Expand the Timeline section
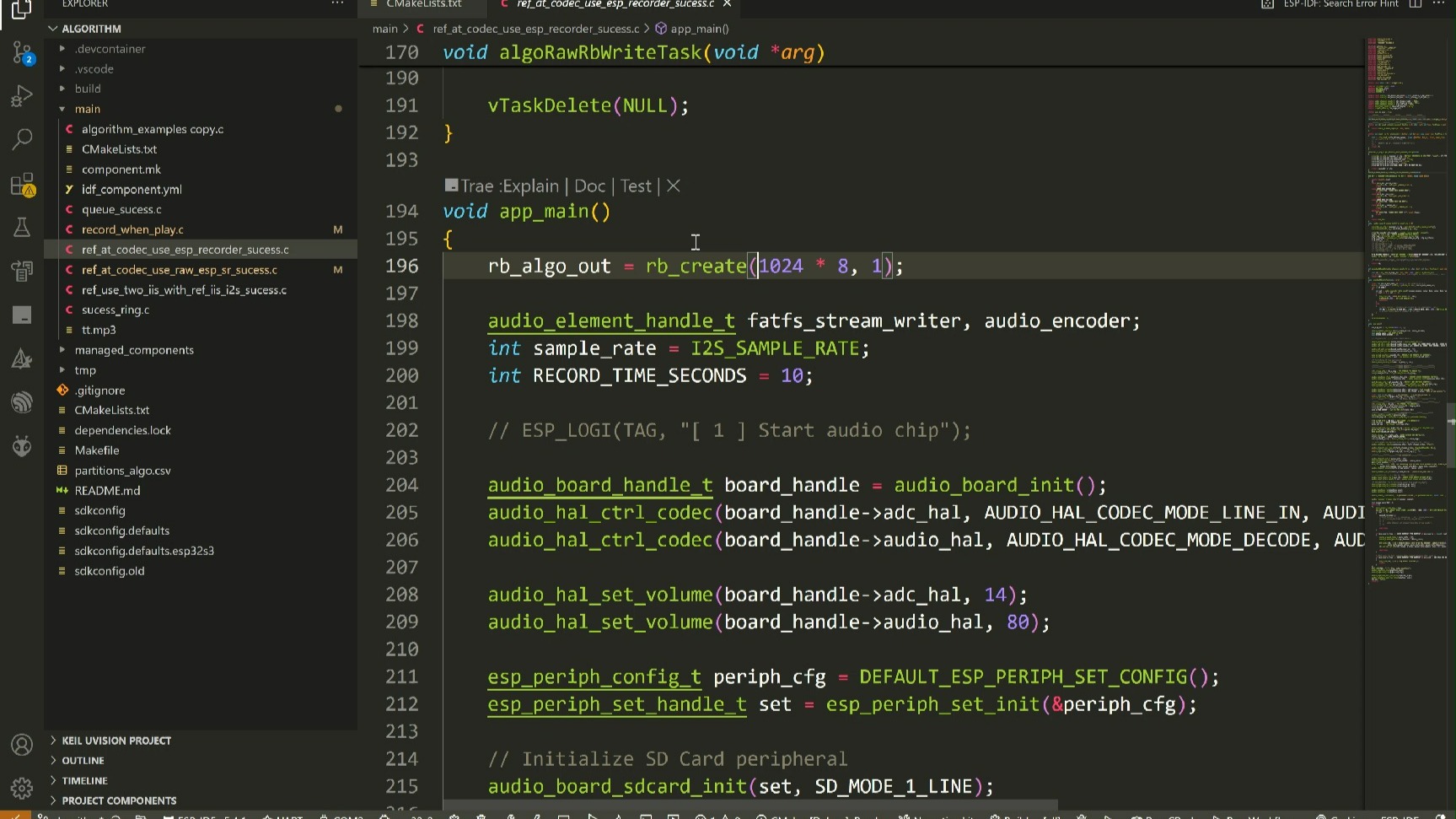The width and height of the screenshot is (1456, 819). click(201, 781)
